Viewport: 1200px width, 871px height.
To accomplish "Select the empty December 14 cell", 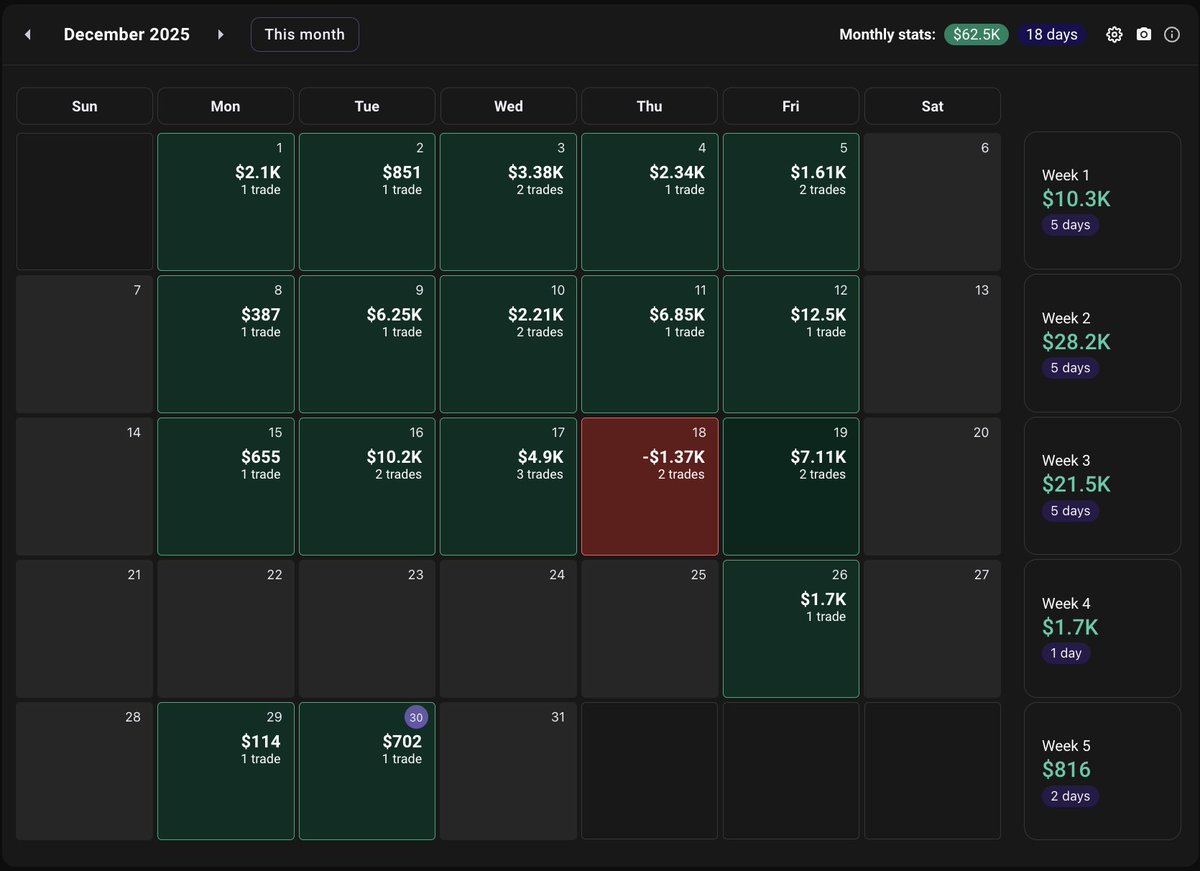I will [85, 487].
